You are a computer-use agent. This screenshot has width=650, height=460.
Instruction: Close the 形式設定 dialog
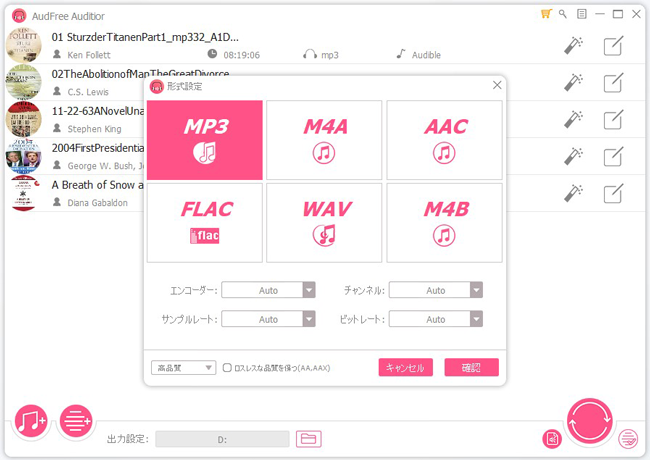497,85
